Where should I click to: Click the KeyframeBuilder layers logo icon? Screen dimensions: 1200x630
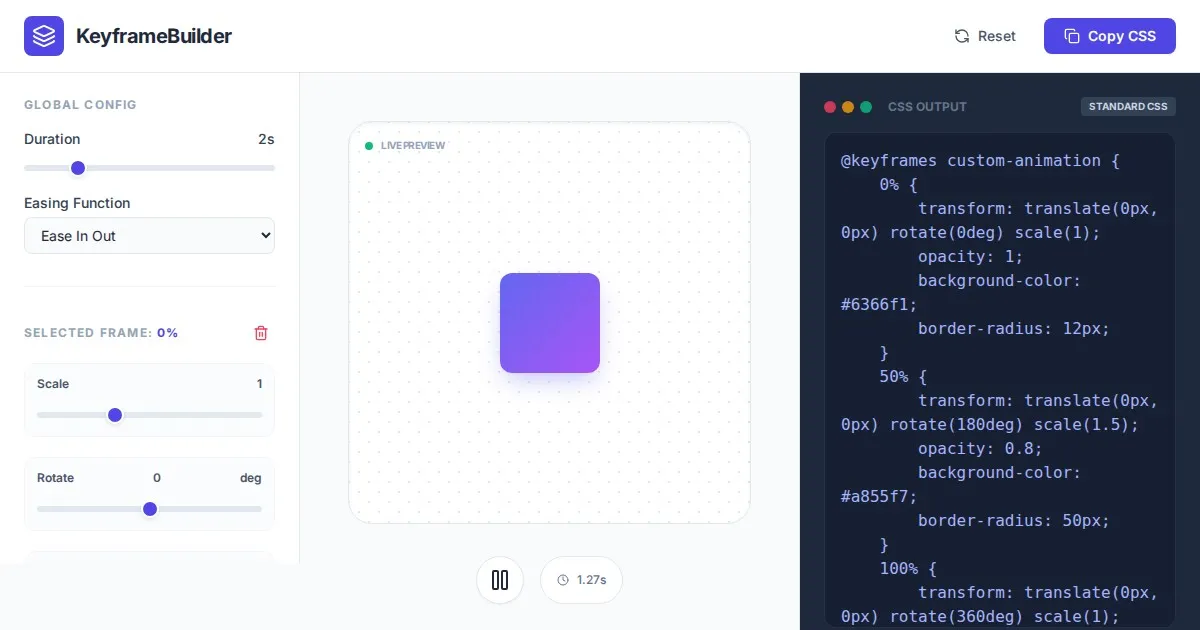(44, 36)
